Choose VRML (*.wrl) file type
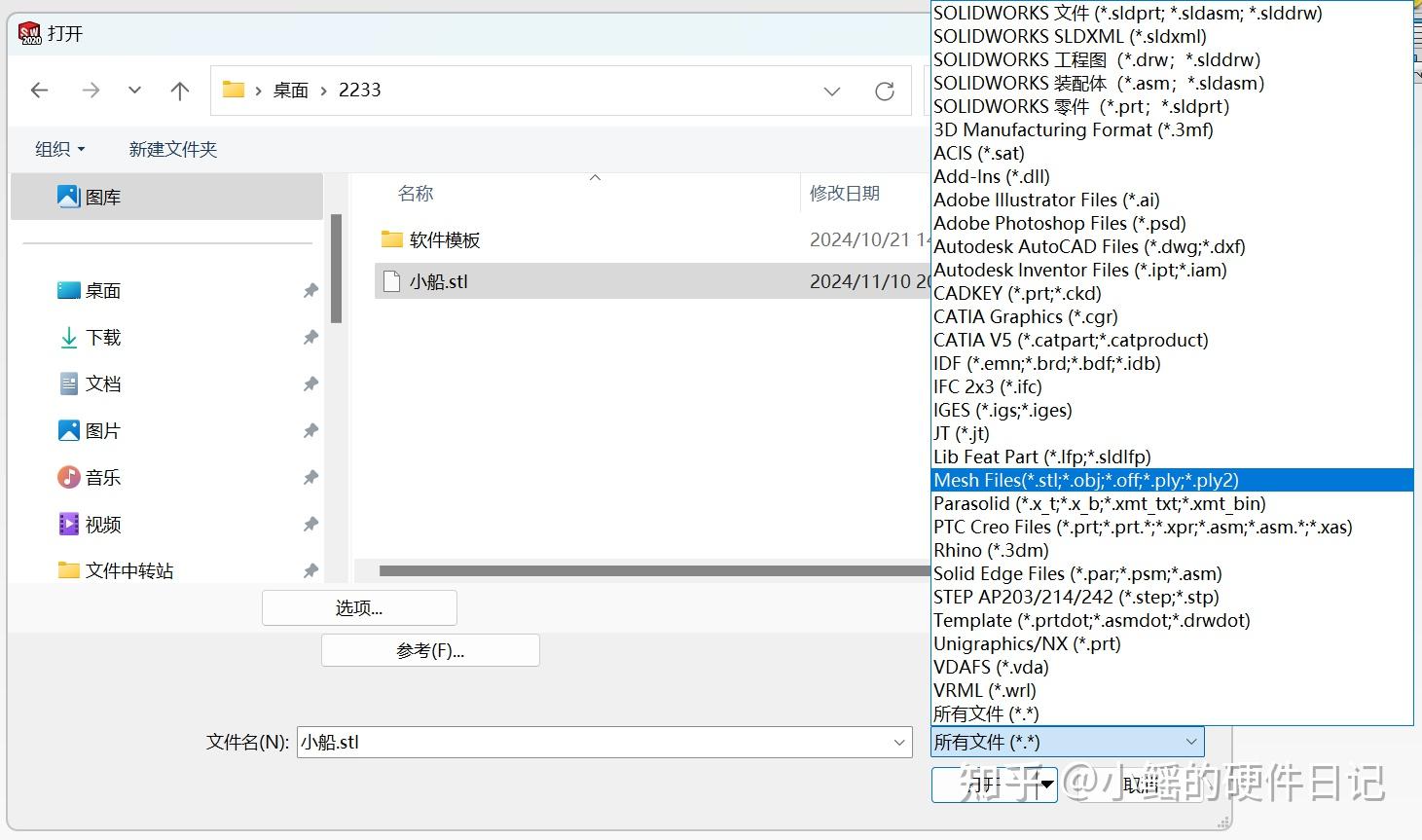Image resolution: width=1422 pixels, height=840 pixels. [x=1172, y=690]
